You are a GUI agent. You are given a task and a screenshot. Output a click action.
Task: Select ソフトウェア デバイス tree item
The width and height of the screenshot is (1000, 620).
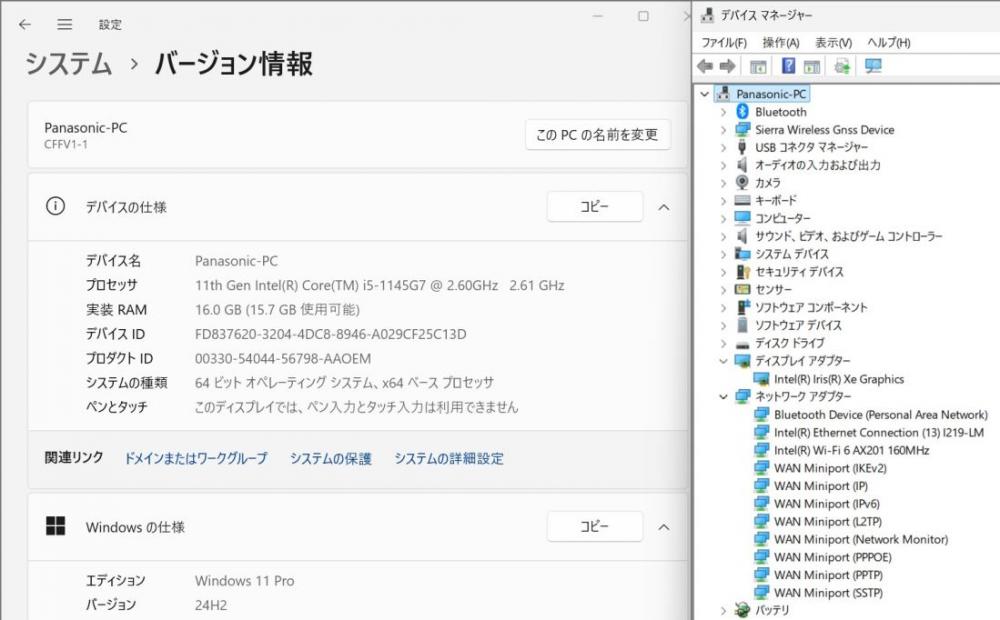798,325
